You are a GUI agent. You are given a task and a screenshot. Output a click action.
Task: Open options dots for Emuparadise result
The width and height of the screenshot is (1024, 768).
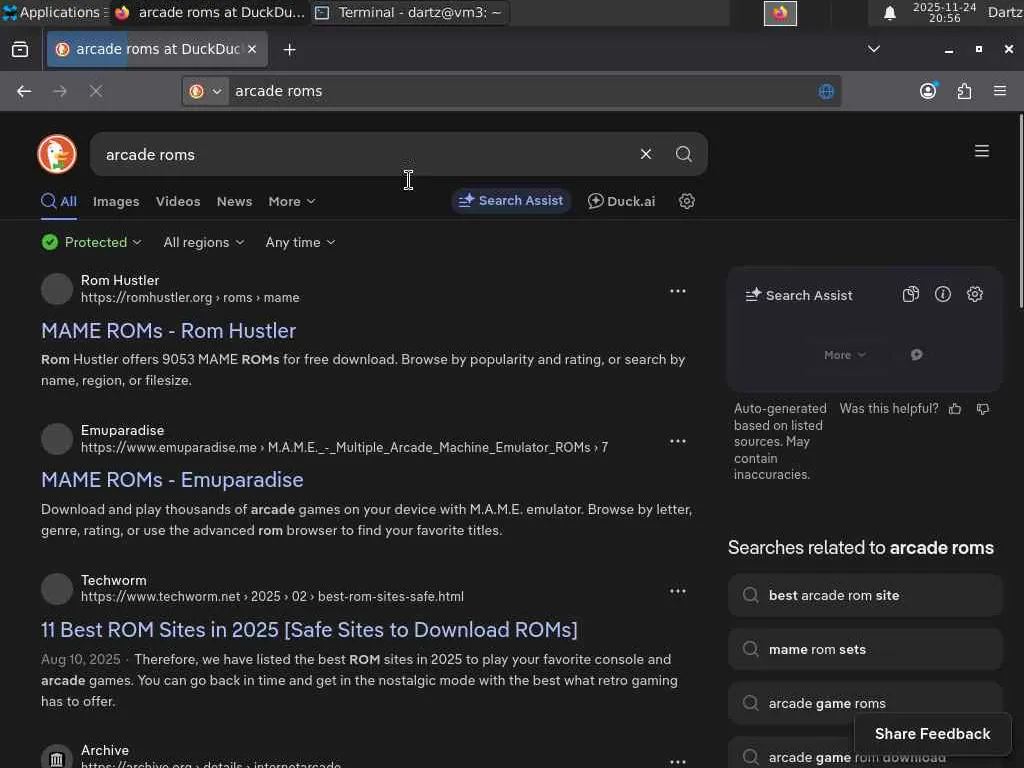coord(678,441)
